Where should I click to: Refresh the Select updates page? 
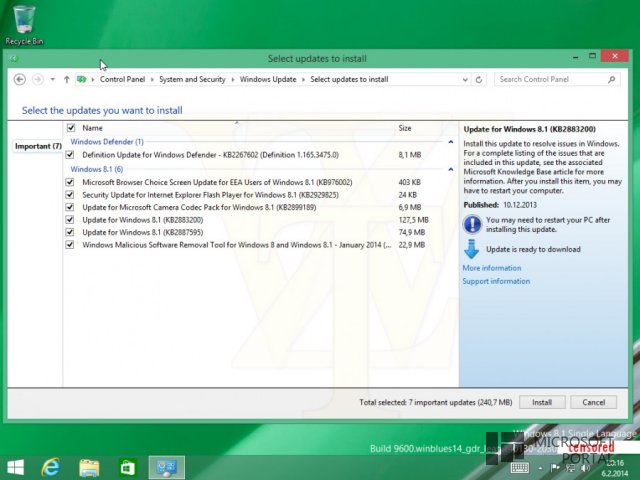click(479, 80)
